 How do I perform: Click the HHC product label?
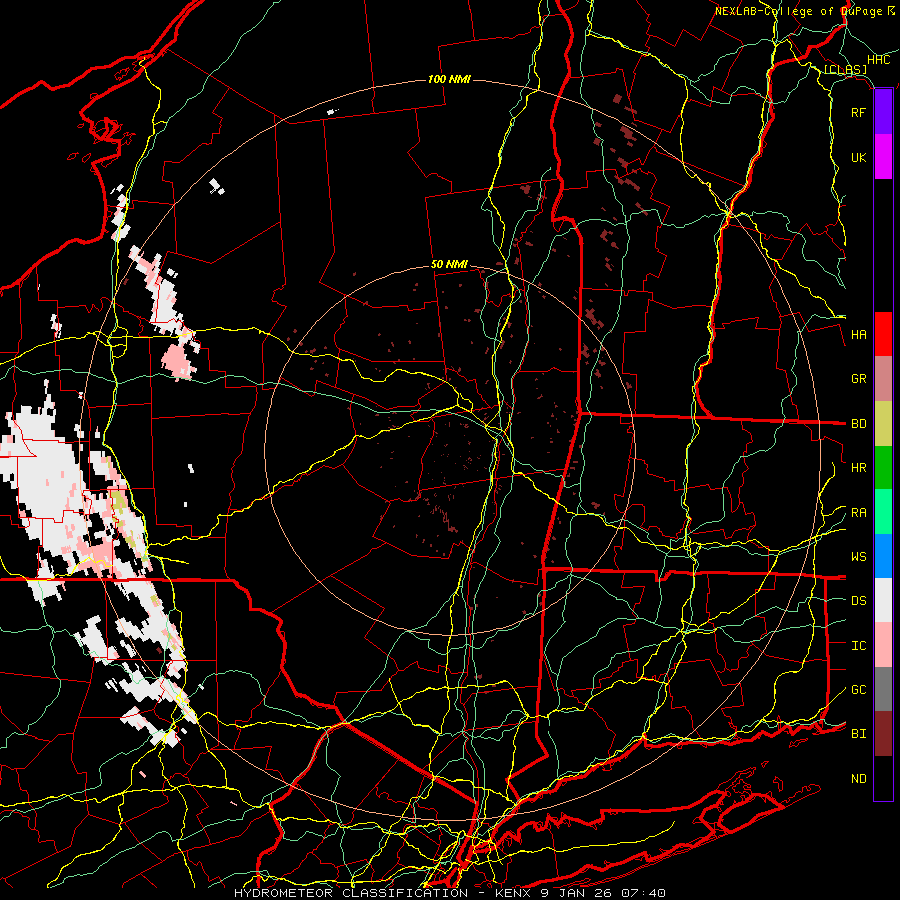[879, 60]
